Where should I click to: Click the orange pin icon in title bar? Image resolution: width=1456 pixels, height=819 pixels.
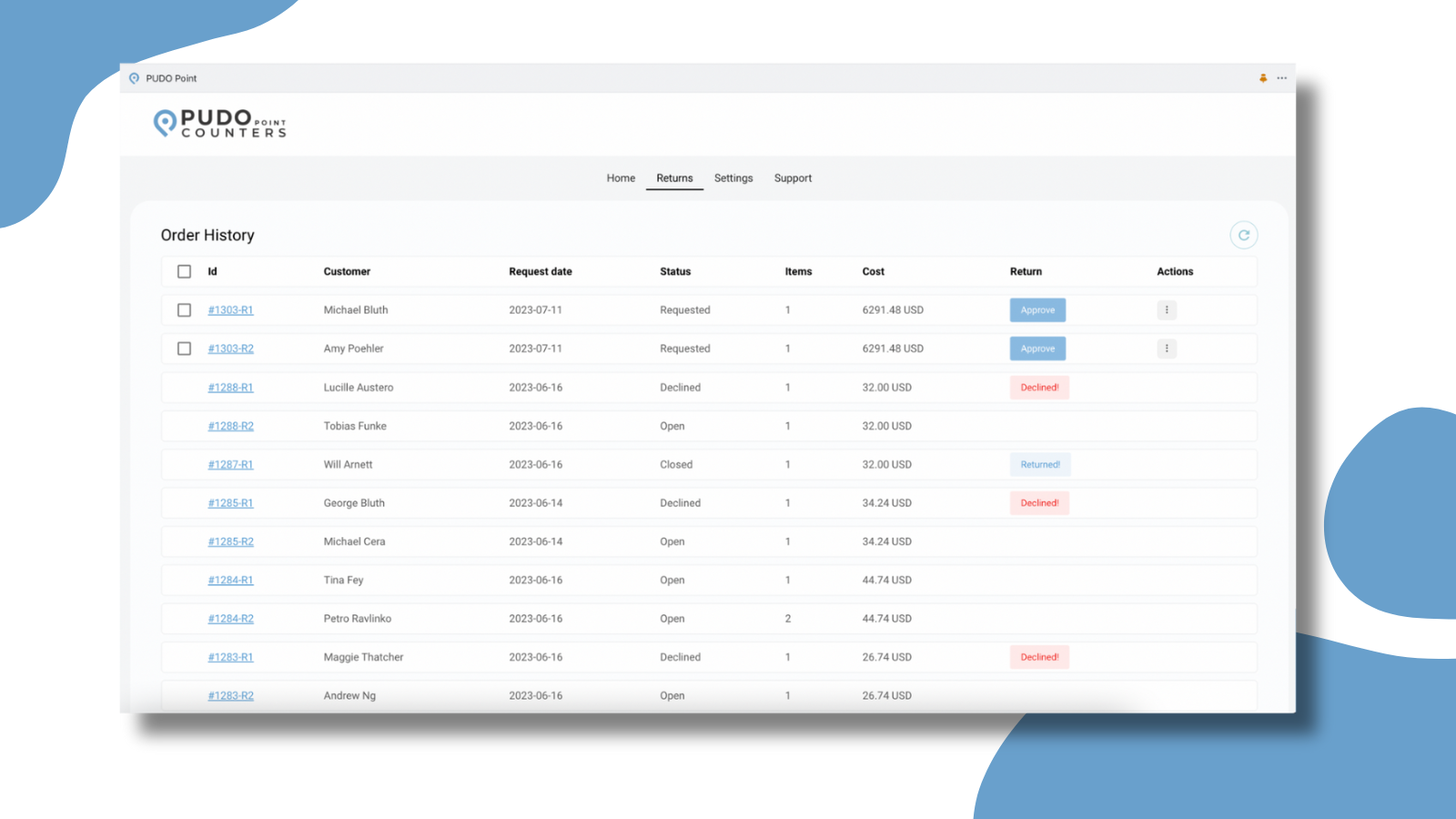tap(1263, 78)
